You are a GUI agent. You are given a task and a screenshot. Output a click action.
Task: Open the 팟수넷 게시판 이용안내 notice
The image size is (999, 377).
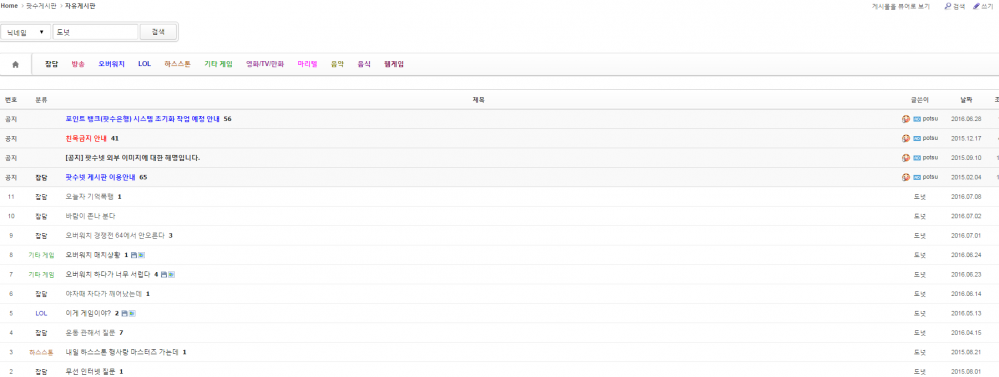point(100,177)
